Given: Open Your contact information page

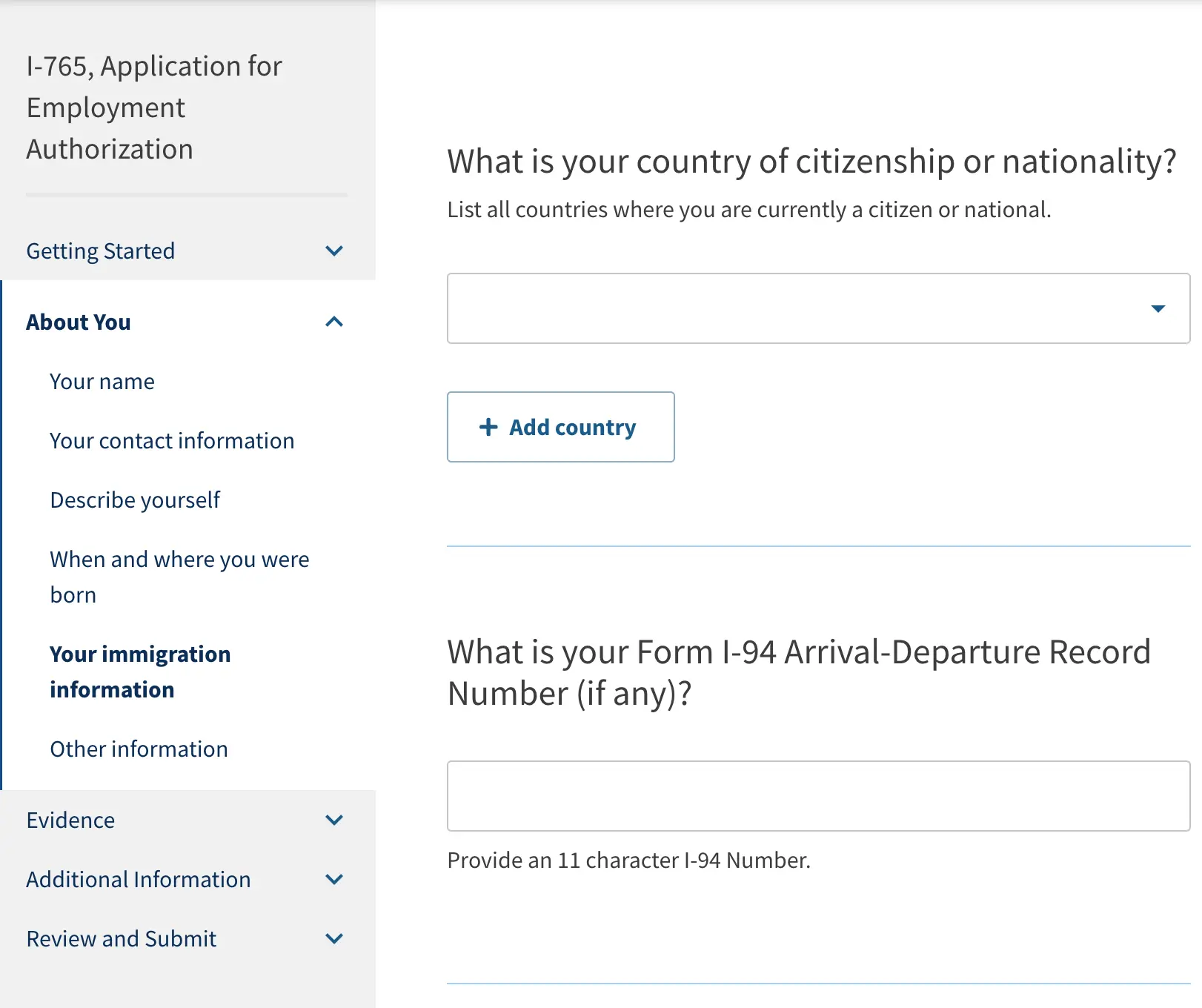Looking at the screenshot, I should pyautogui.click(x=172, y=441).
